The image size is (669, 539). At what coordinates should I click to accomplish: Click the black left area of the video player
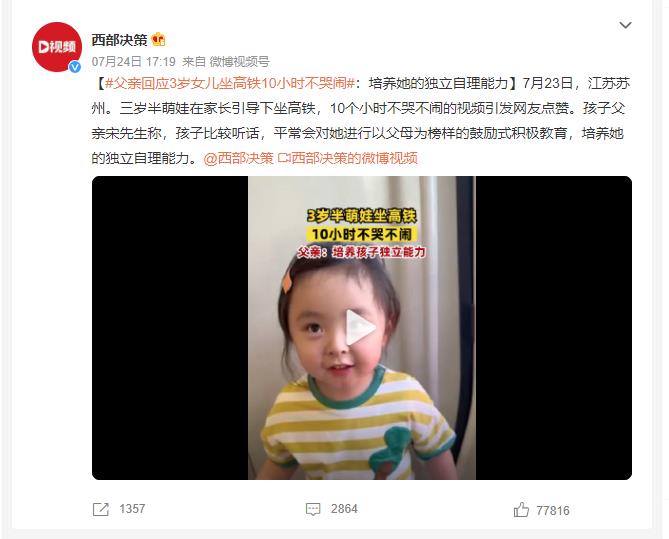(x=170, y=328)
